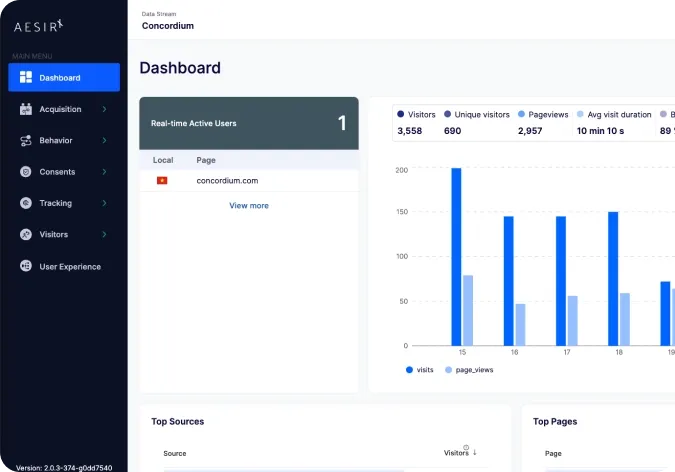Click the Local column header

(x=163, y=160)
